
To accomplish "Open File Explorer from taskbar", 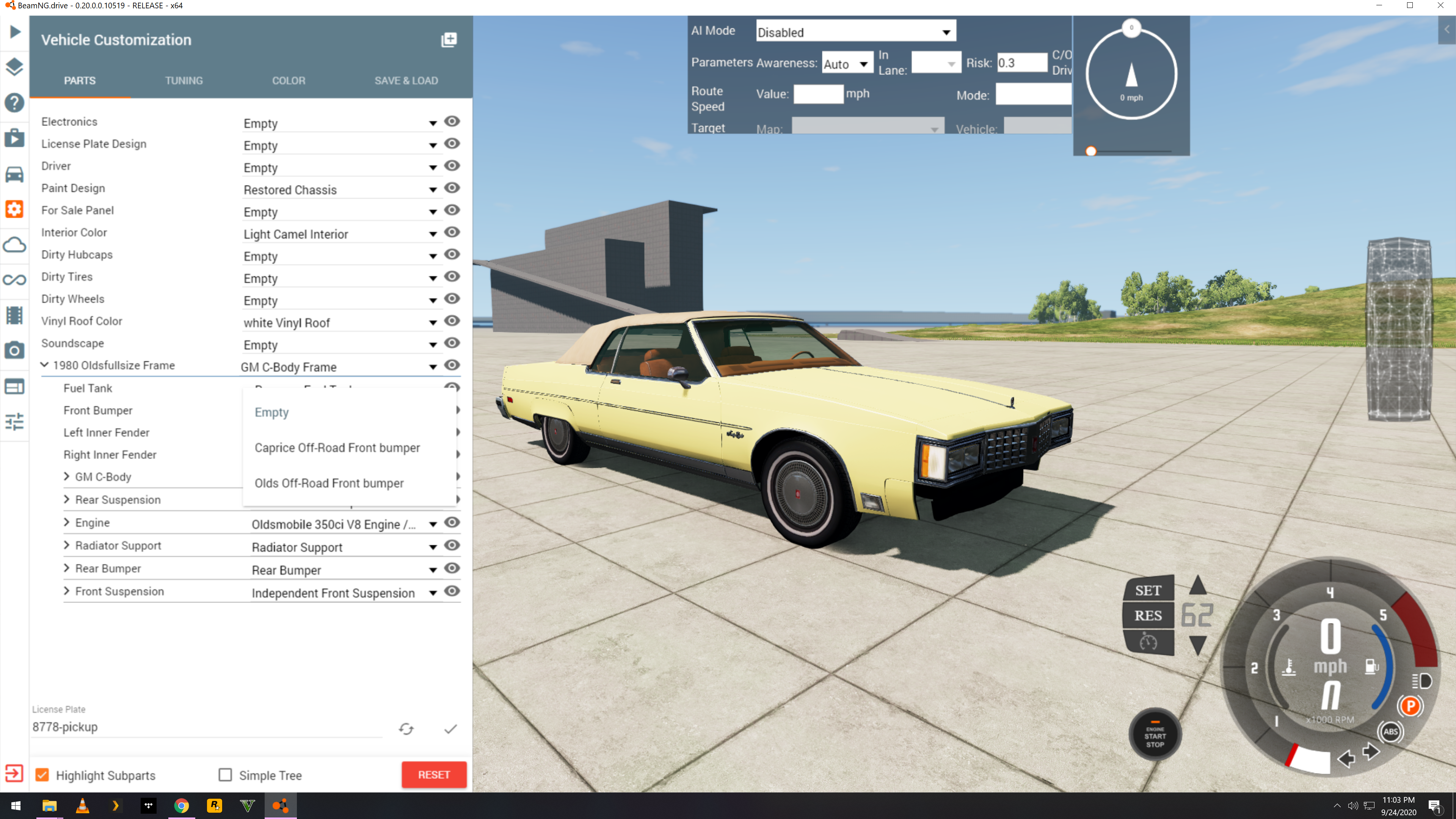I will coord(50,805).
